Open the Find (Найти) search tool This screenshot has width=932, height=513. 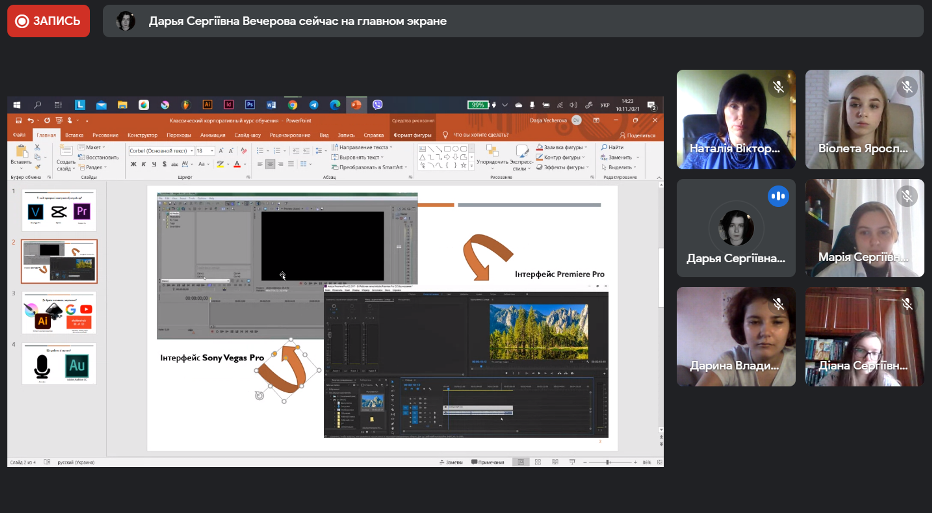click(x=613, y=148)
